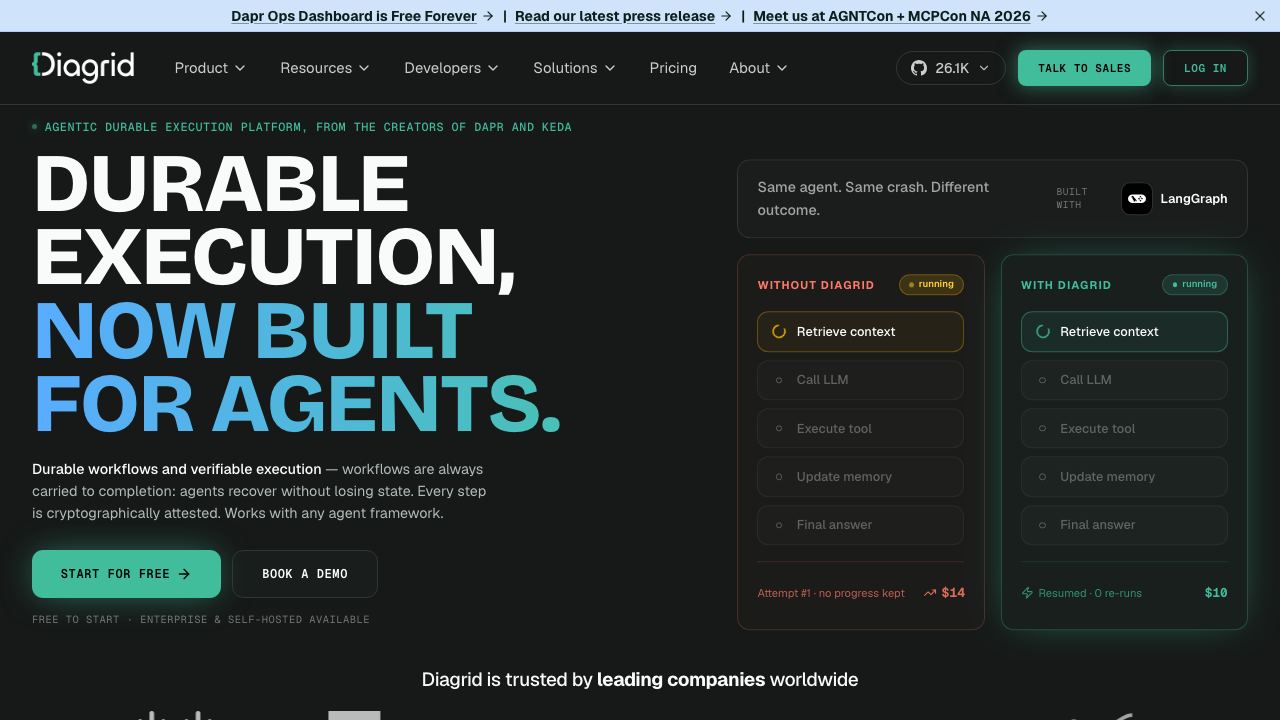Click the Log In button
The width and height of the screenshot is (1280, 720).
pyautogui.click(x=1205, y=68)
